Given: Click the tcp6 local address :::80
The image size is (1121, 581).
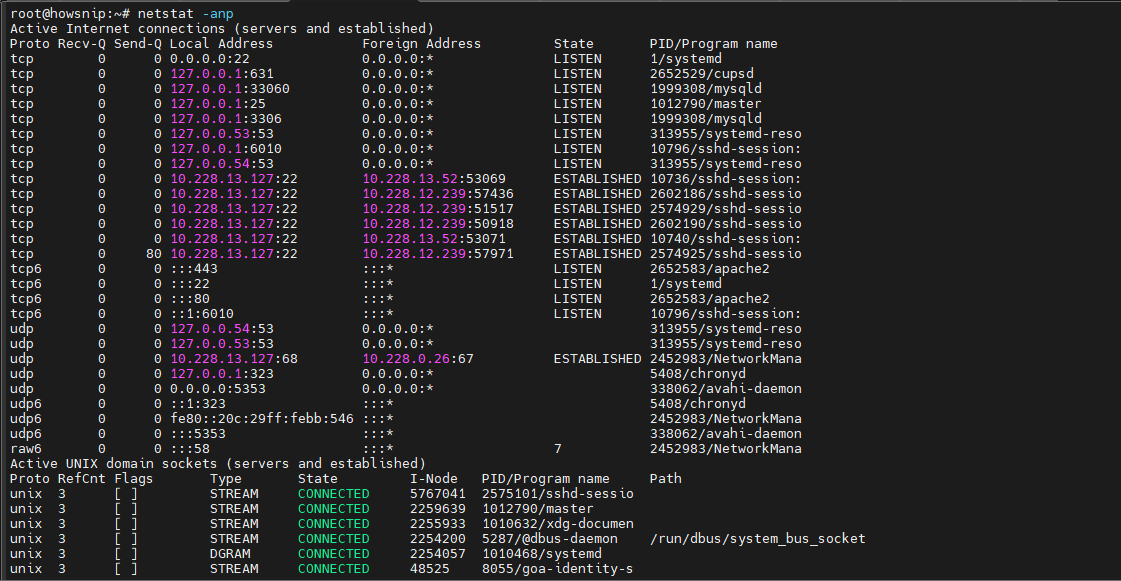Looking at the screenshot, I should click(189, 299).
